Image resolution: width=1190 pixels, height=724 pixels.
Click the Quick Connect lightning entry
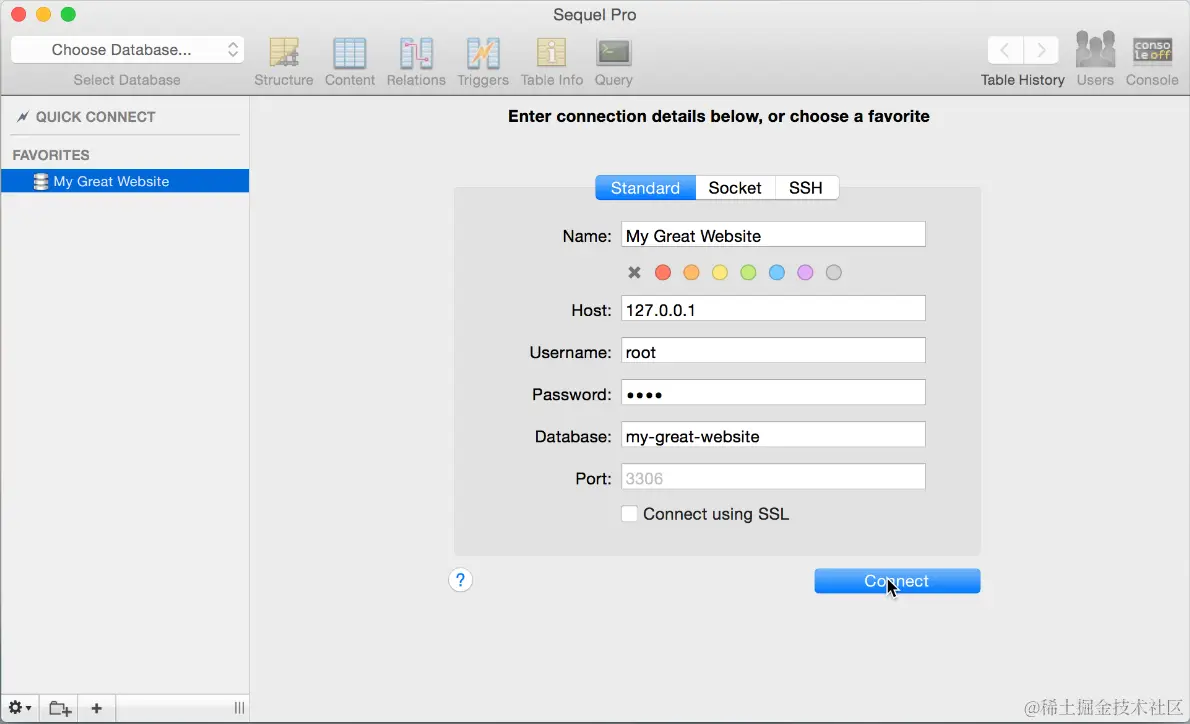[87, 117]
